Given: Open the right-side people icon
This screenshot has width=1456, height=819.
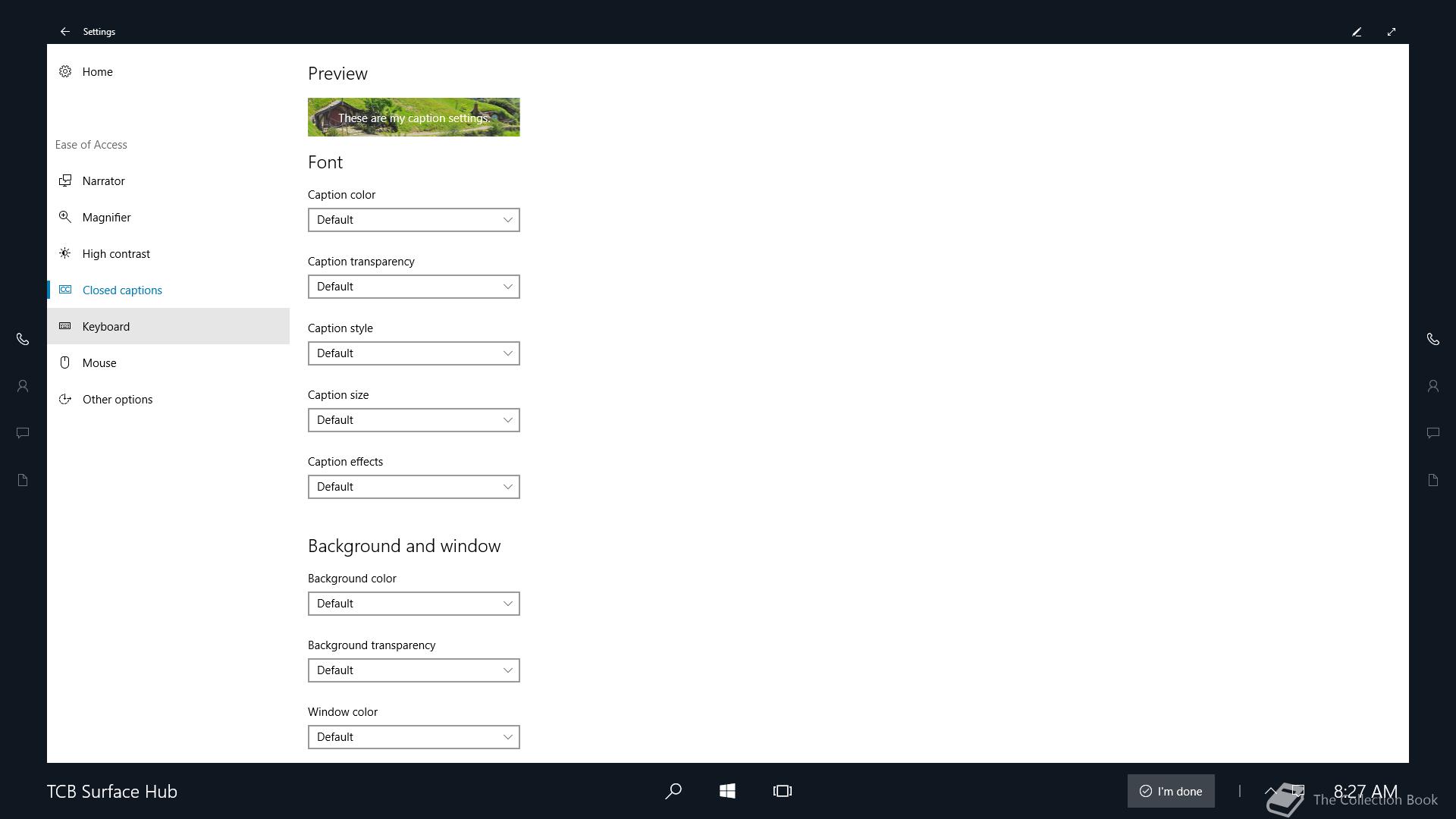Looking at the screenshot, I should [1433, 386].
